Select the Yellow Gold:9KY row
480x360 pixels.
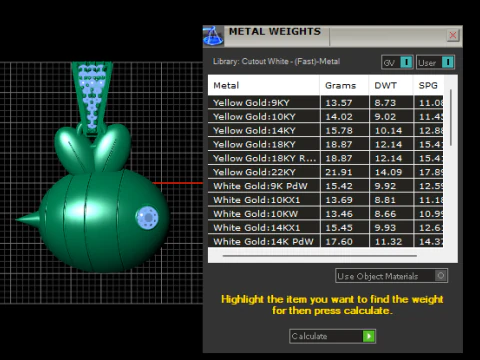[x=326, y=103]
